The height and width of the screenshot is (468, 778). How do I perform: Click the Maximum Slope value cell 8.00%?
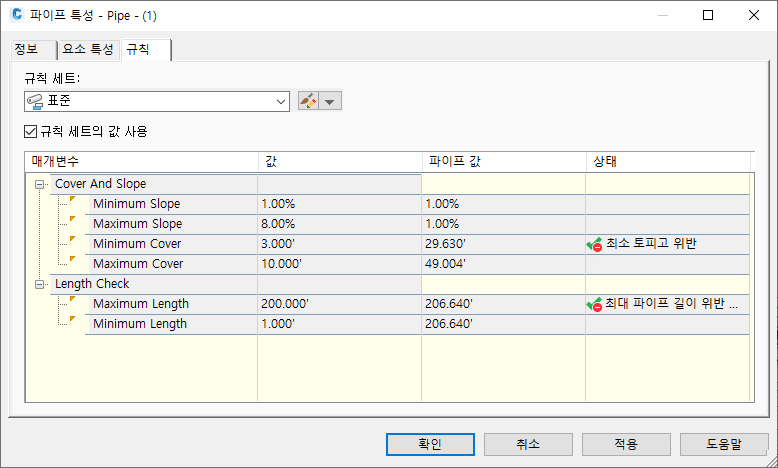click(338, 224)
